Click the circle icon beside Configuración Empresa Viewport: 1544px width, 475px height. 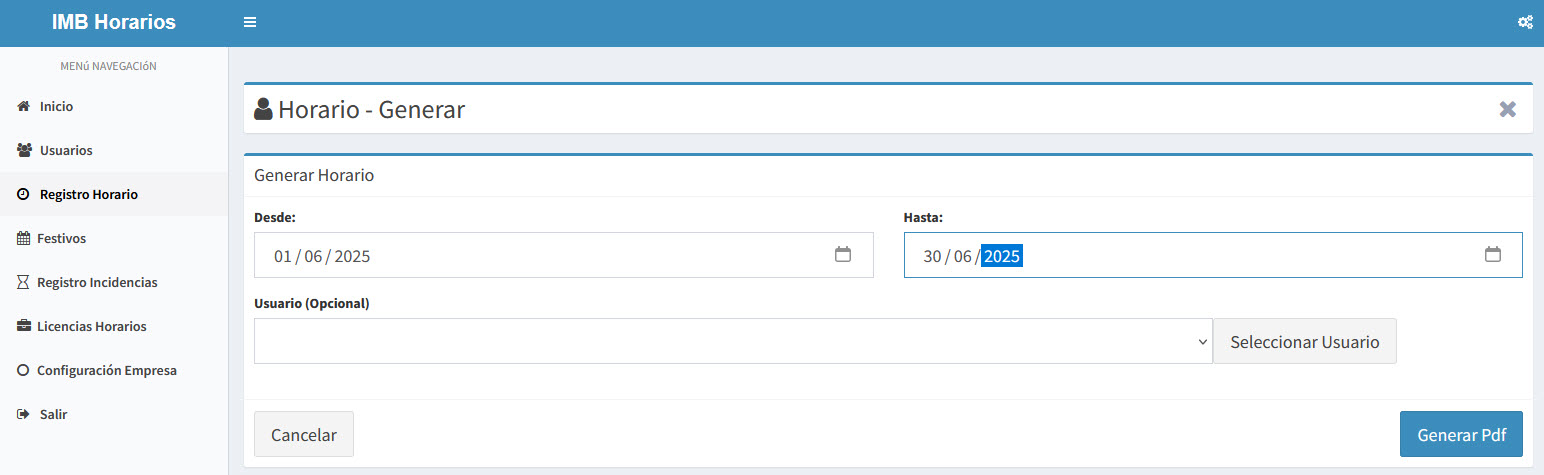[x=23, y=370]
